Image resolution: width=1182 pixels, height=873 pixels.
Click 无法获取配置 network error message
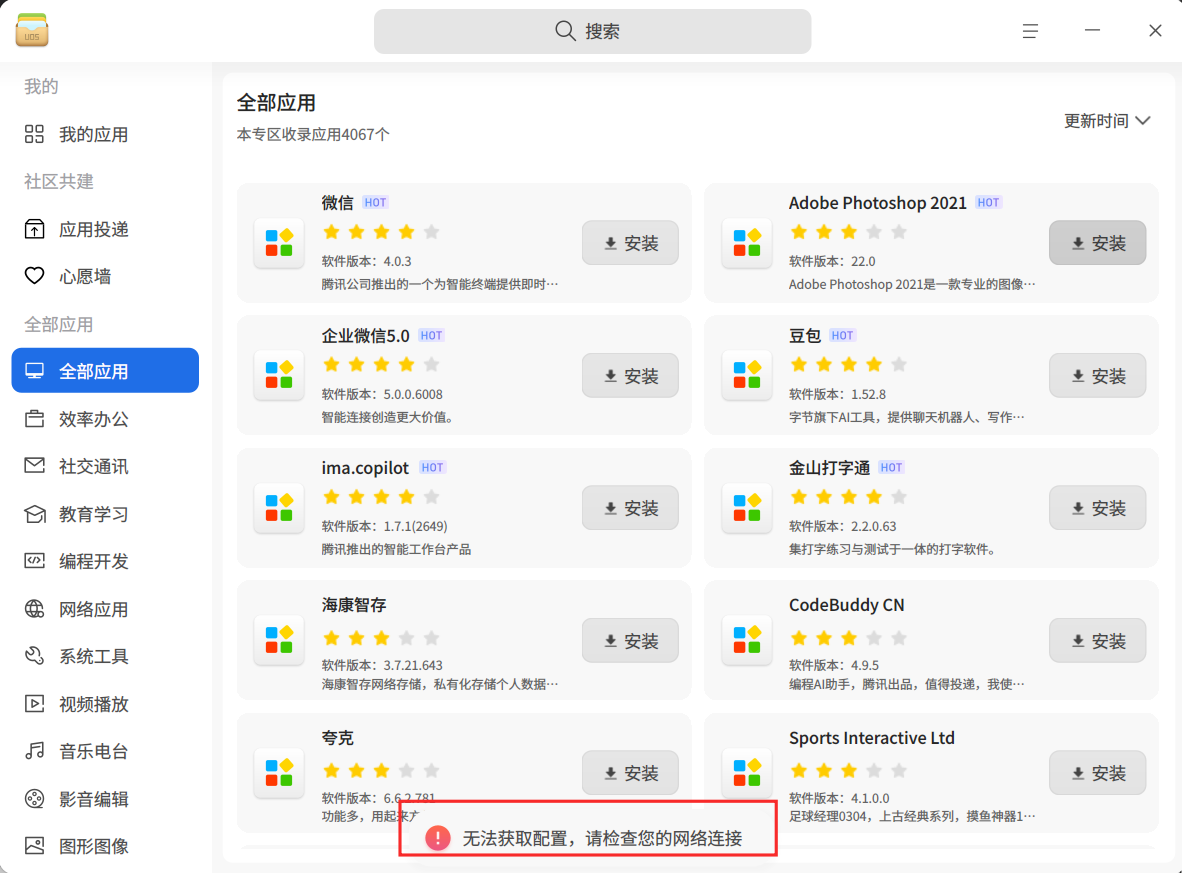602,838
